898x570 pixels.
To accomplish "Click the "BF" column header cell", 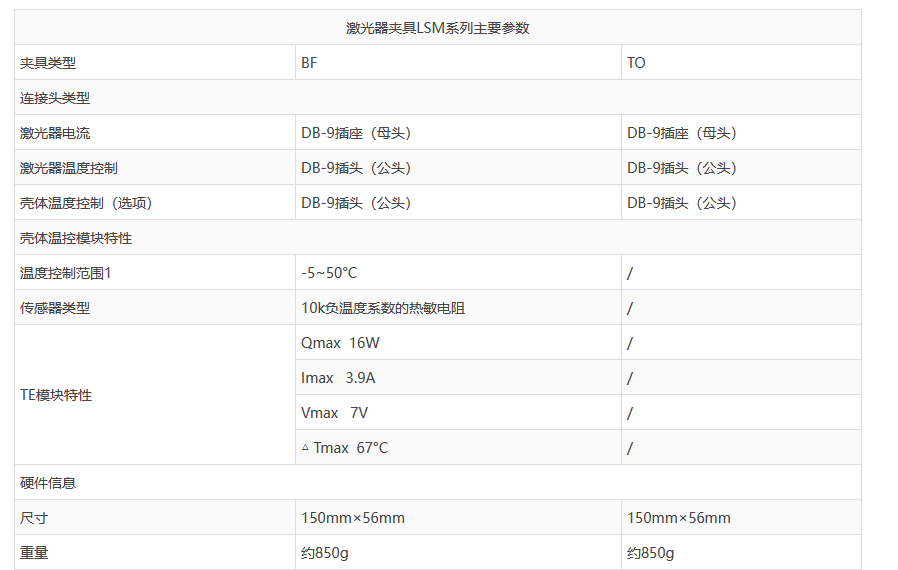I will pyautogui.click(x=310, y=63).
